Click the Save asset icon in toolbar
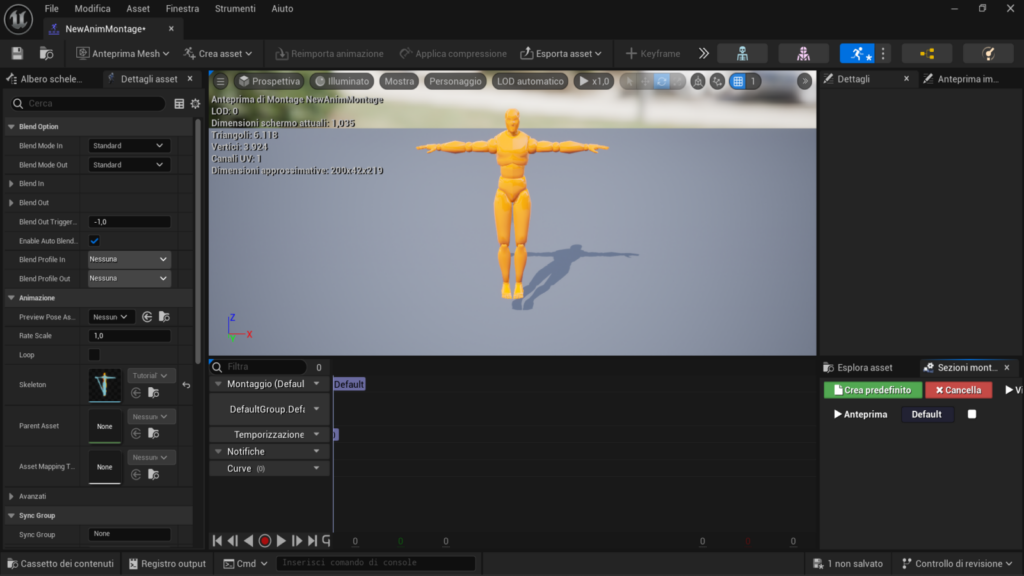The width and height of the screenshot is (1024, 576). [x=17, y=53]
